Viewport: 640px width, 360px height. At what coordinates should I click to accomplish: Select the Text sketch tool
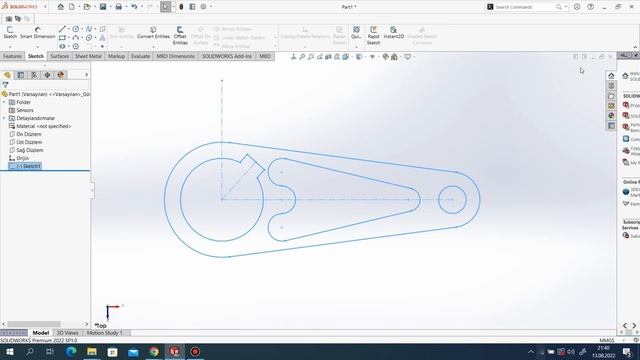[x=102, y=38]
